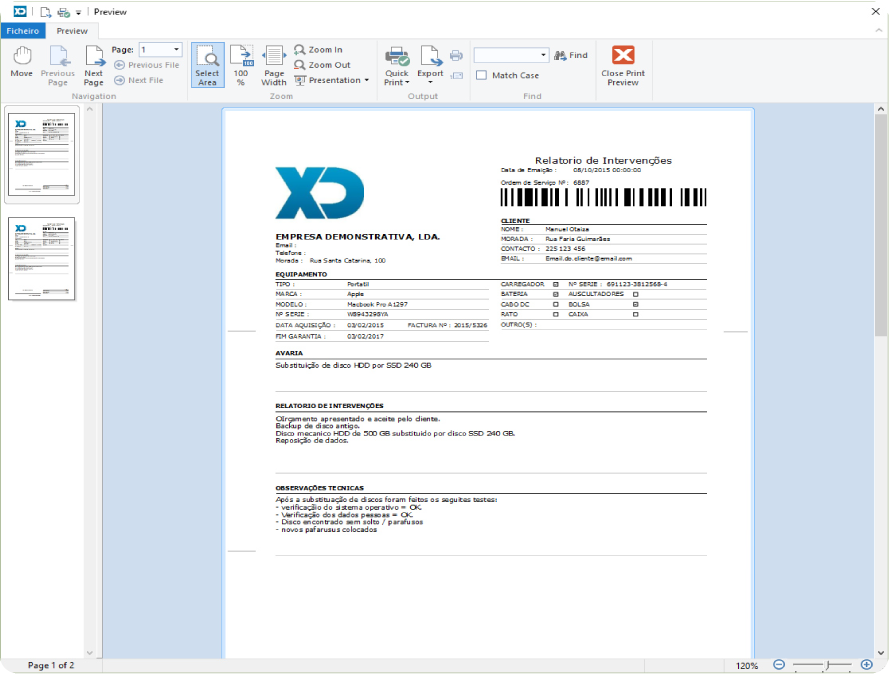Enable the Match Case checkbox
The image size is (889, 674).
coord(481,75)
